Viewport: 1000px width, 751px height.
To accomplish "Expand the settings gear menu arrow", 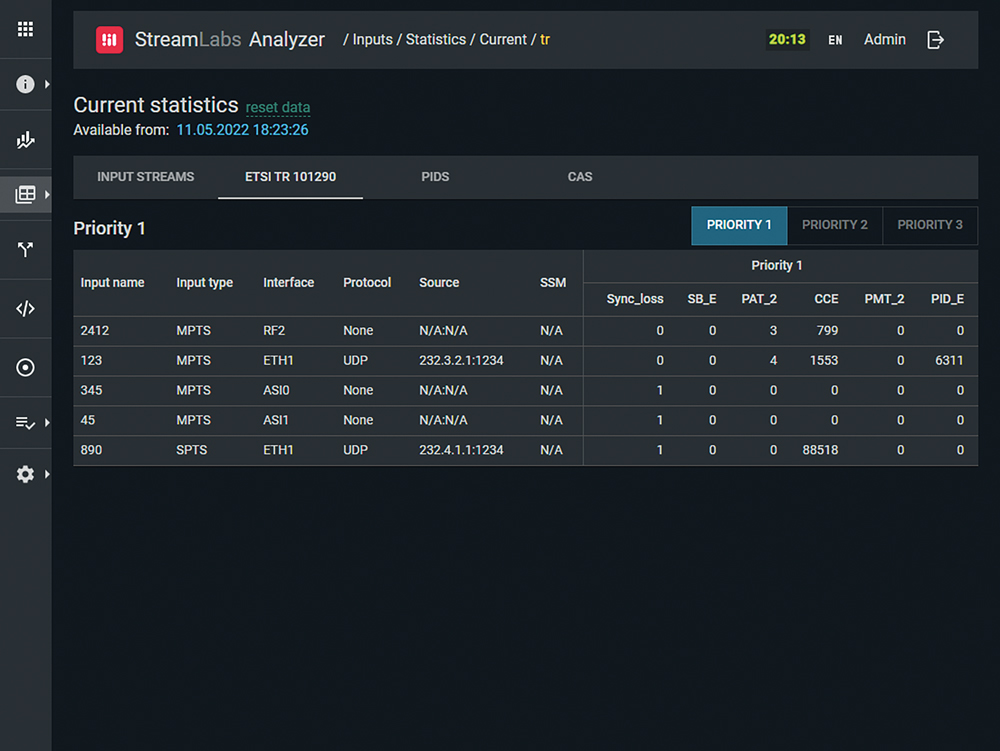I will coord(47,474).
